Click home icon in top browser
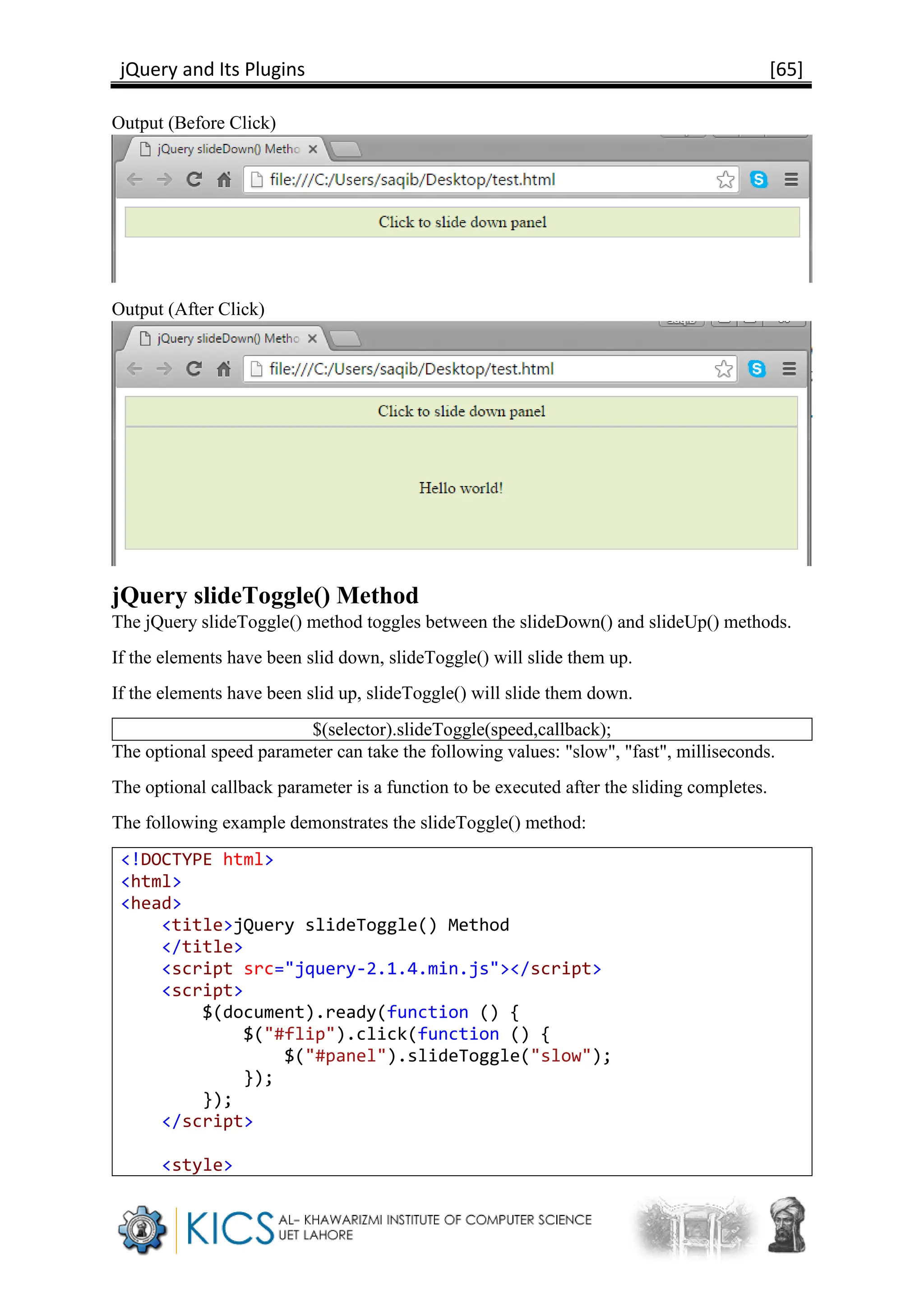The height and width of the screenshot is (1307, 924). pyautogui.click(x=224, y=180)
